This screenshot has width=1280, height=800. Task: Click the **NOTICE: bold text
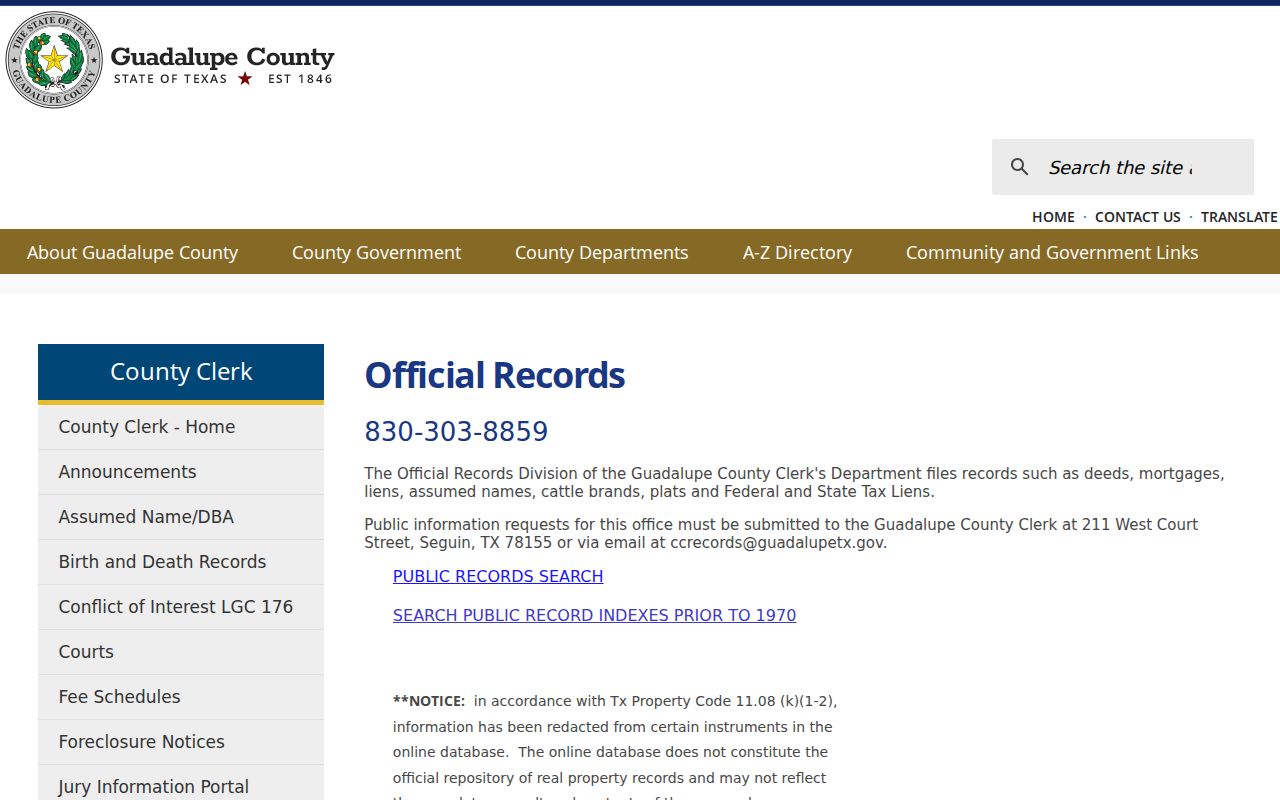click(x=429, y=701)
